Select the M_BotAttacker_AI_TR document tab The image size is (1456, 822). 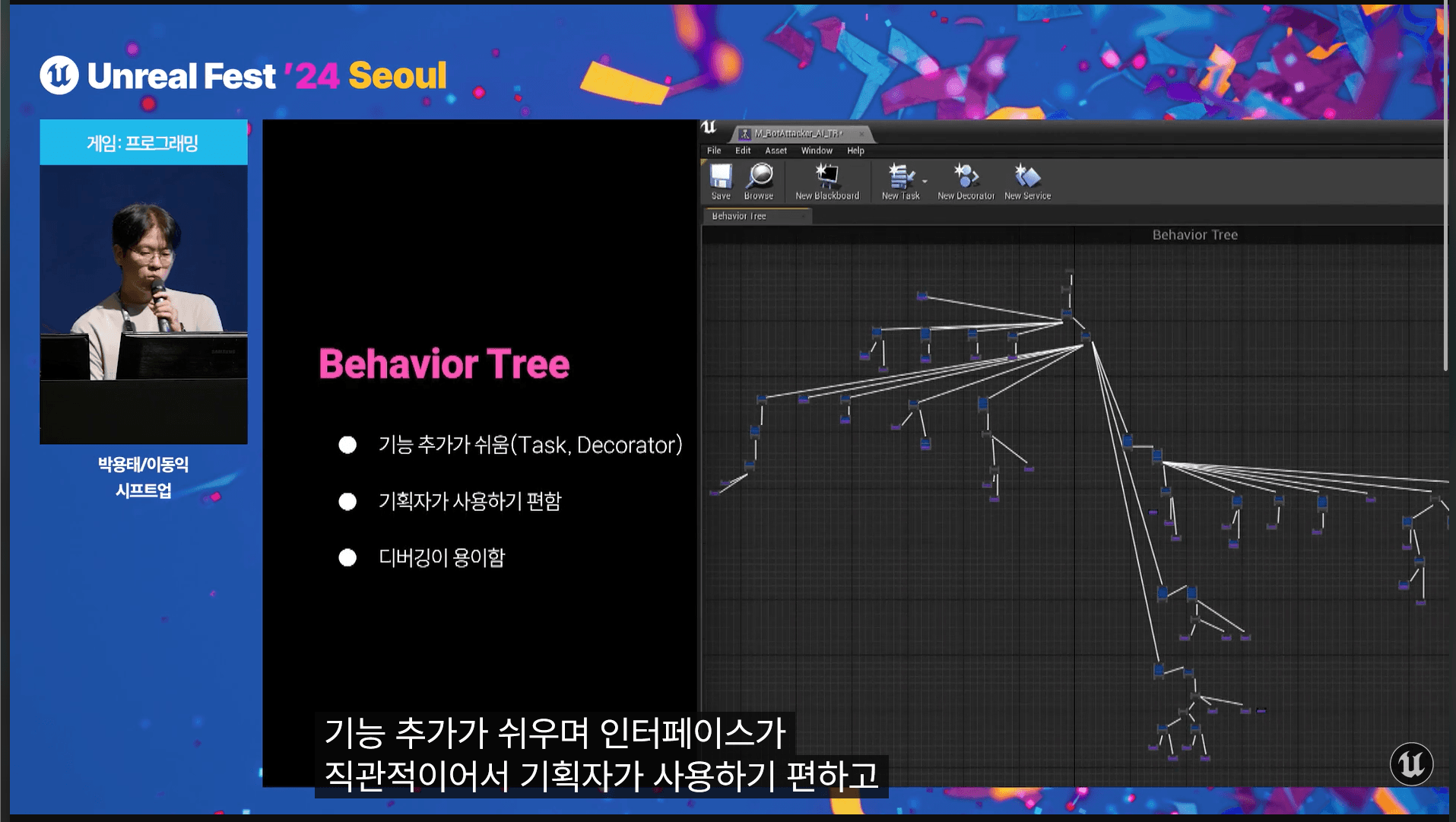point(798,134)
